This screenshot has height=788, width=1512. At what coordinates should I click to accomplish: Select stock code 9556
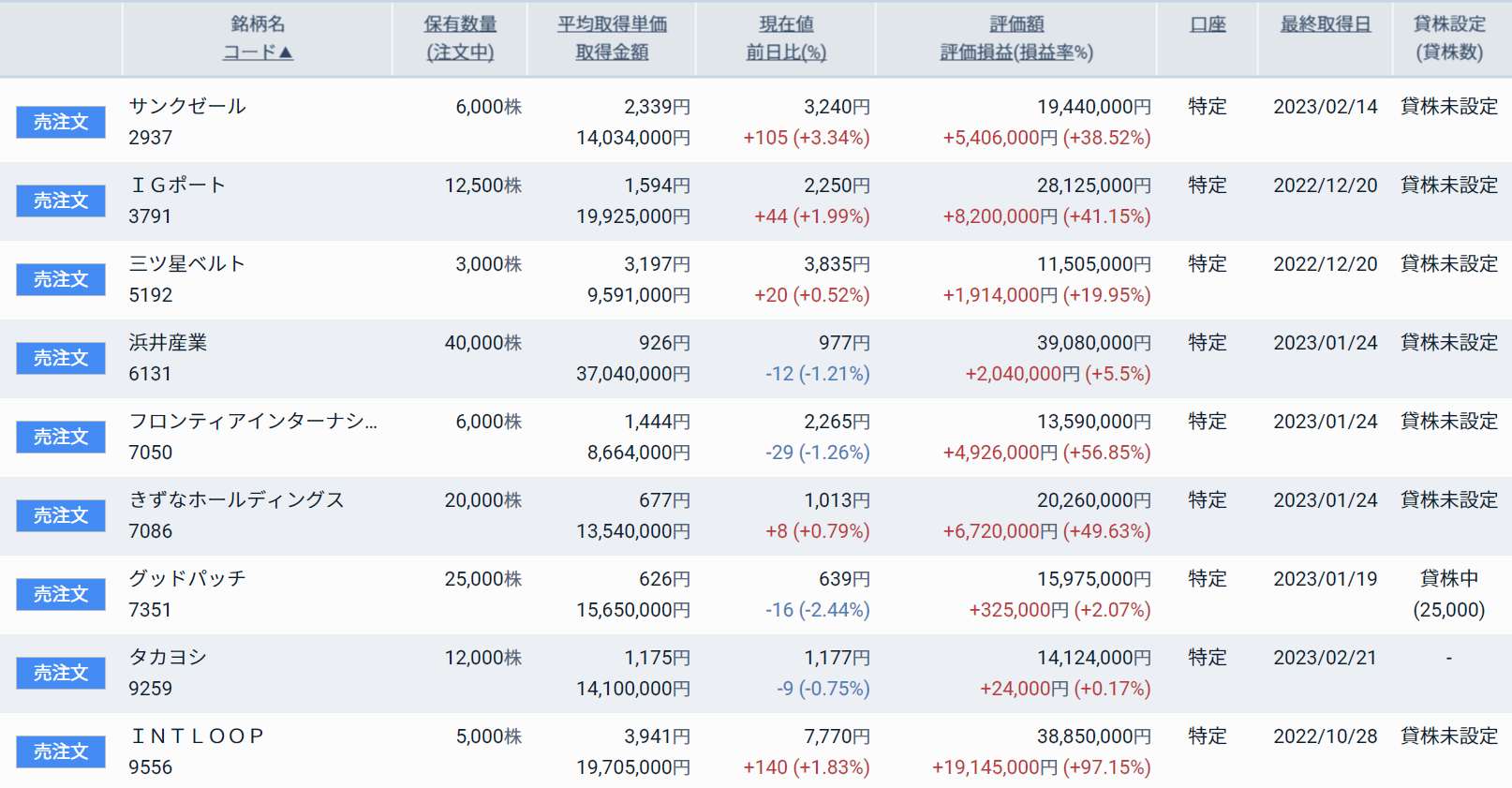[x=151, y=767]
